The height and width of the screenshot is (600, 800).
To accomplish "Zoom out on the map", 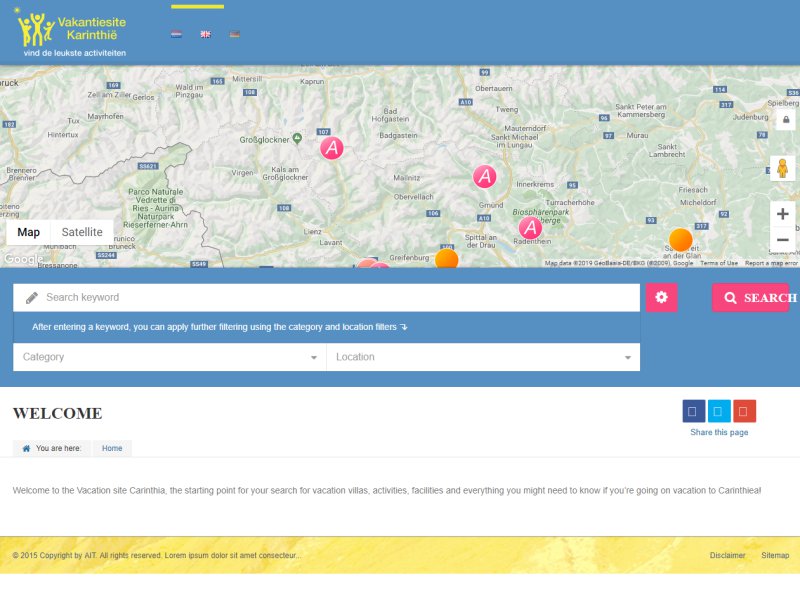I will click(783, 239).
